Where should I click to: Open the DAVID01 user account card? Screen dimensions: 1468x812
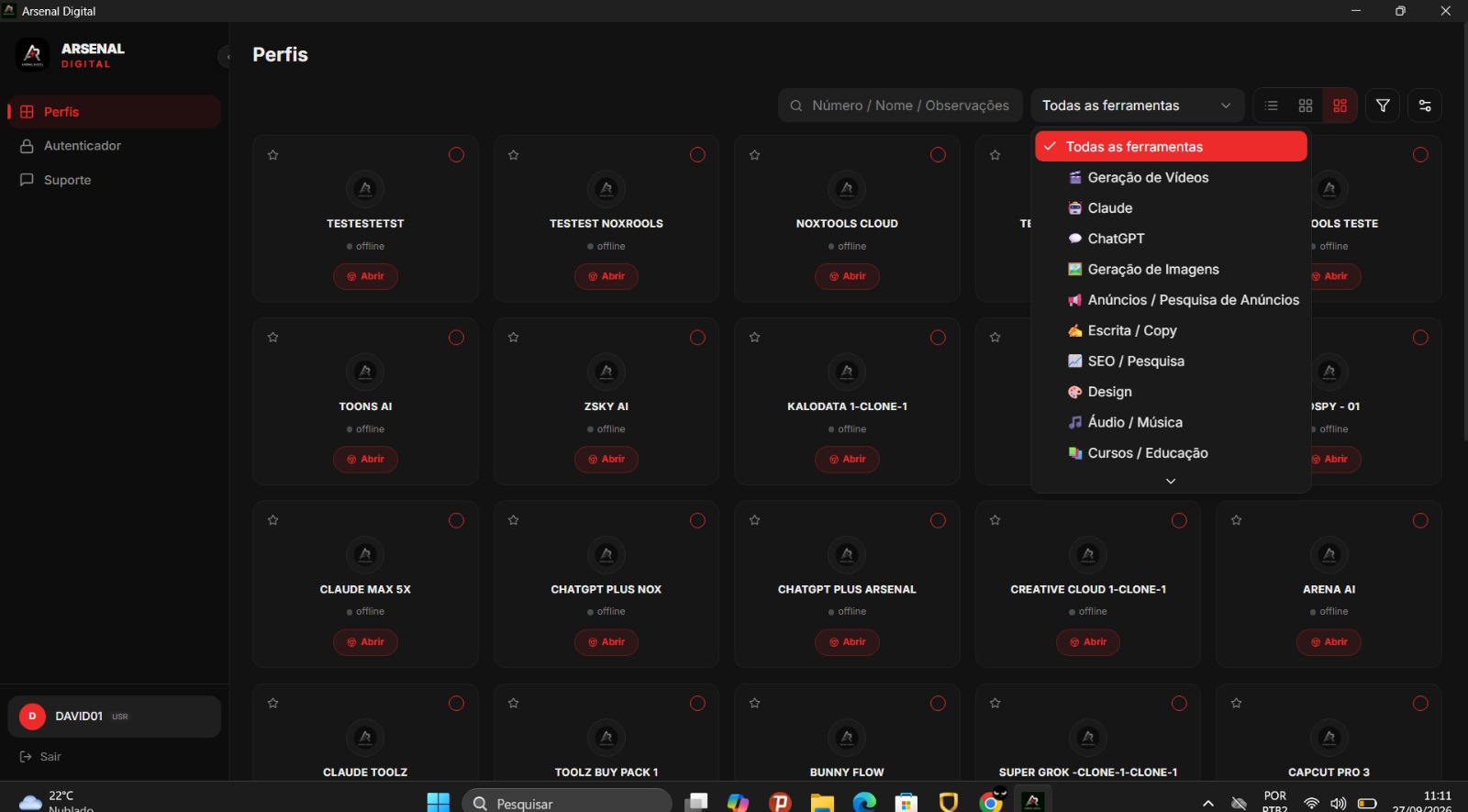click(x=114, y=717)
